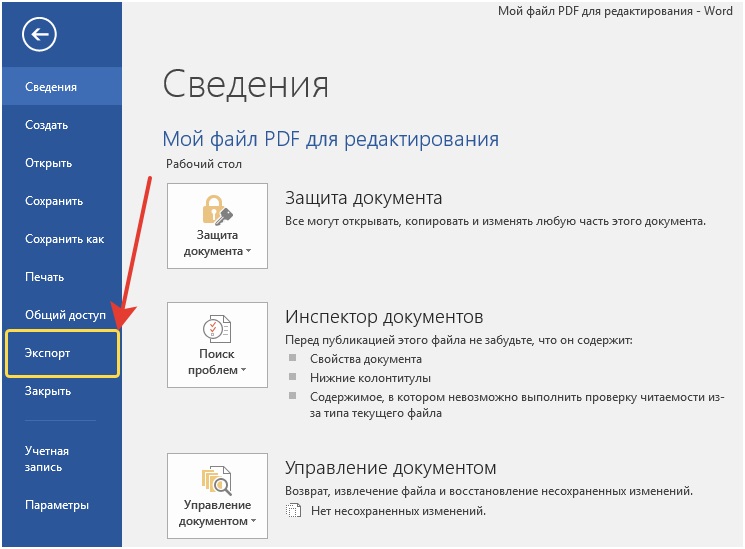Click the back arrow circle icon
Image resolution: width=745 pixels, height=549 pixels.
tap(39, 34)
